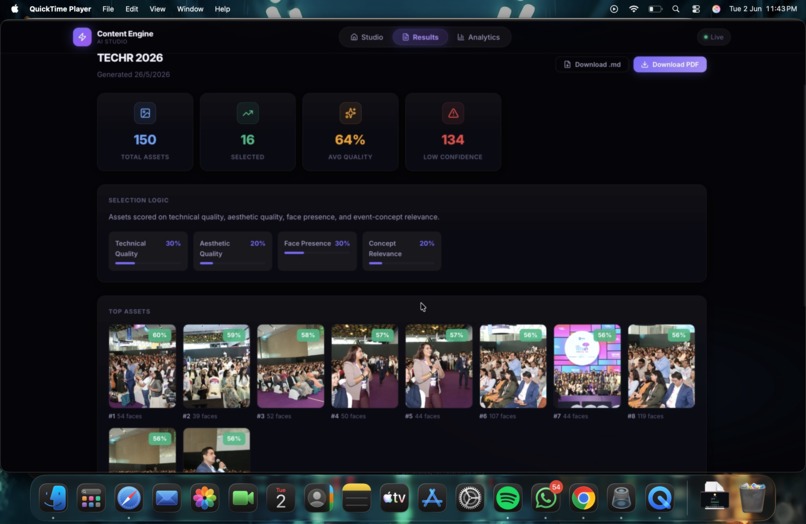
Task: Open top asset #8 with 119 faces
Action: coord(661,366)
